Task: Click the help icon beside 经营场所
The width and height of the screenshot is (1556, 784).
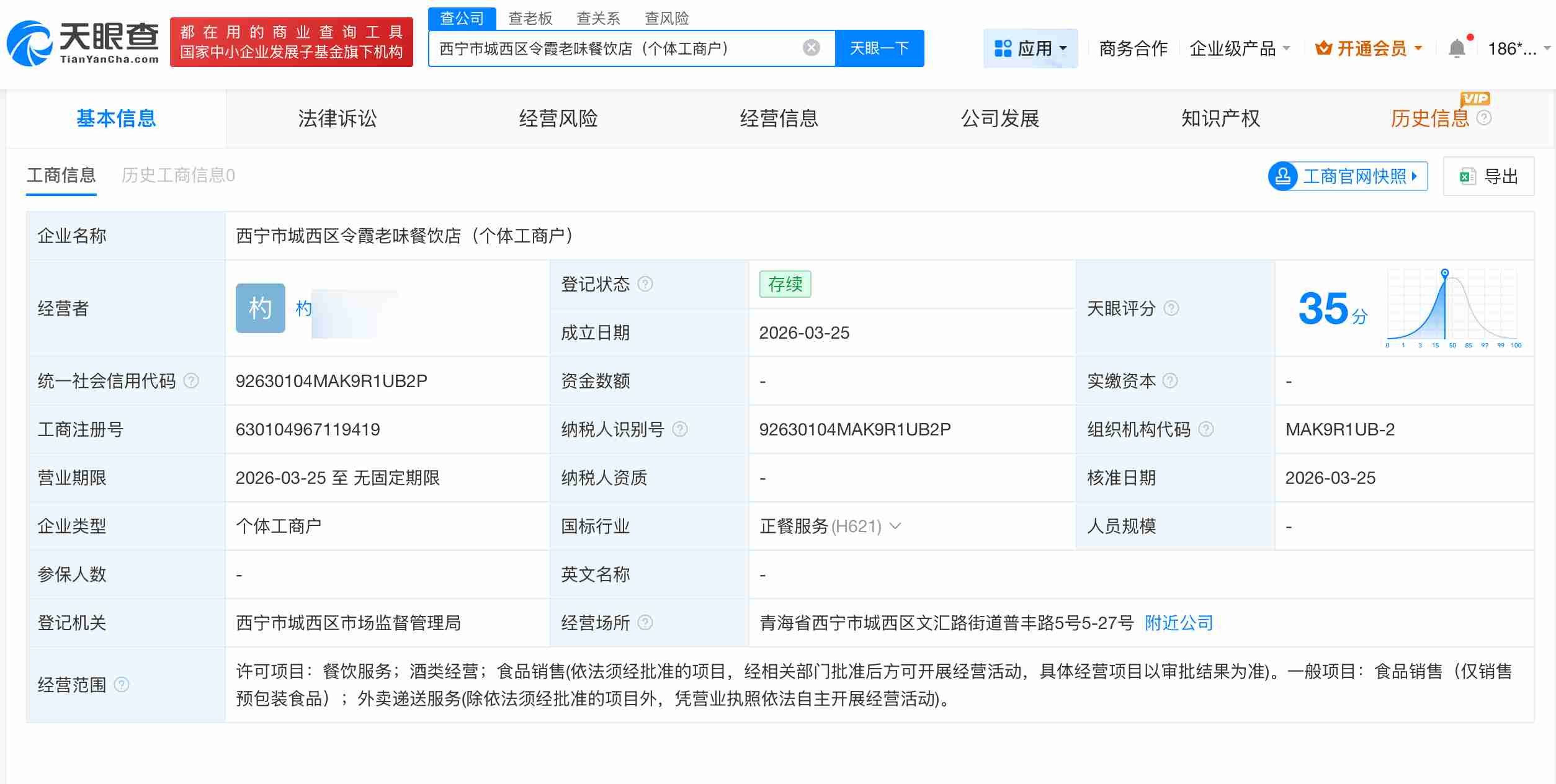Action: point(645,623)
